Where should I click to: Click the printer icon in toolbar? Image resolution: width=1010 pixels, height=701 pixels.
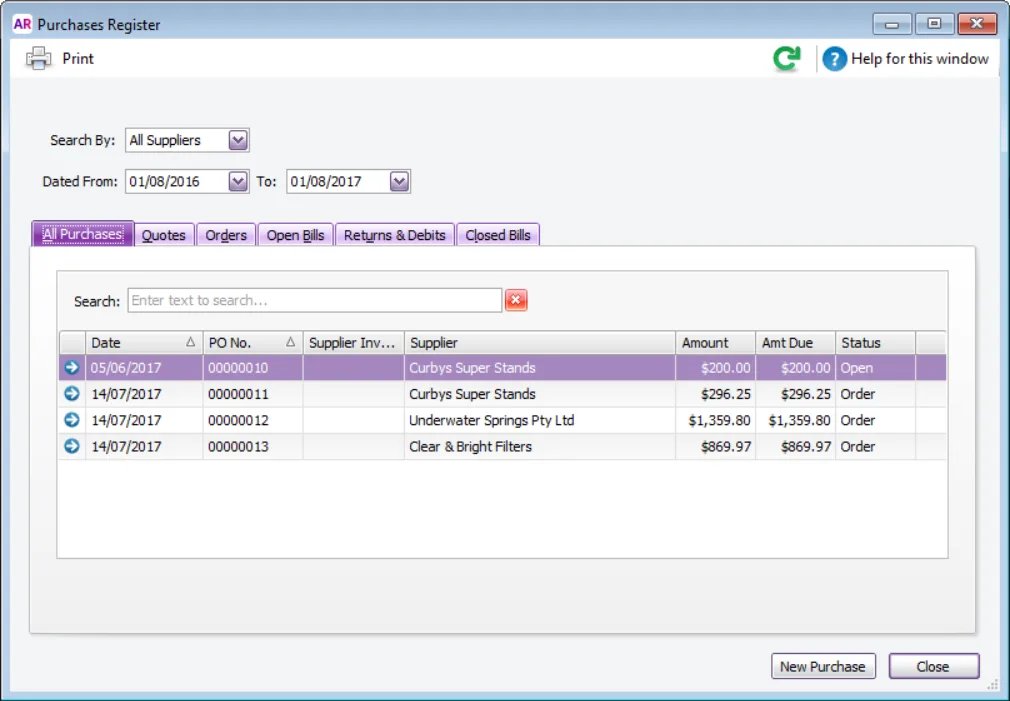(39, 59)
